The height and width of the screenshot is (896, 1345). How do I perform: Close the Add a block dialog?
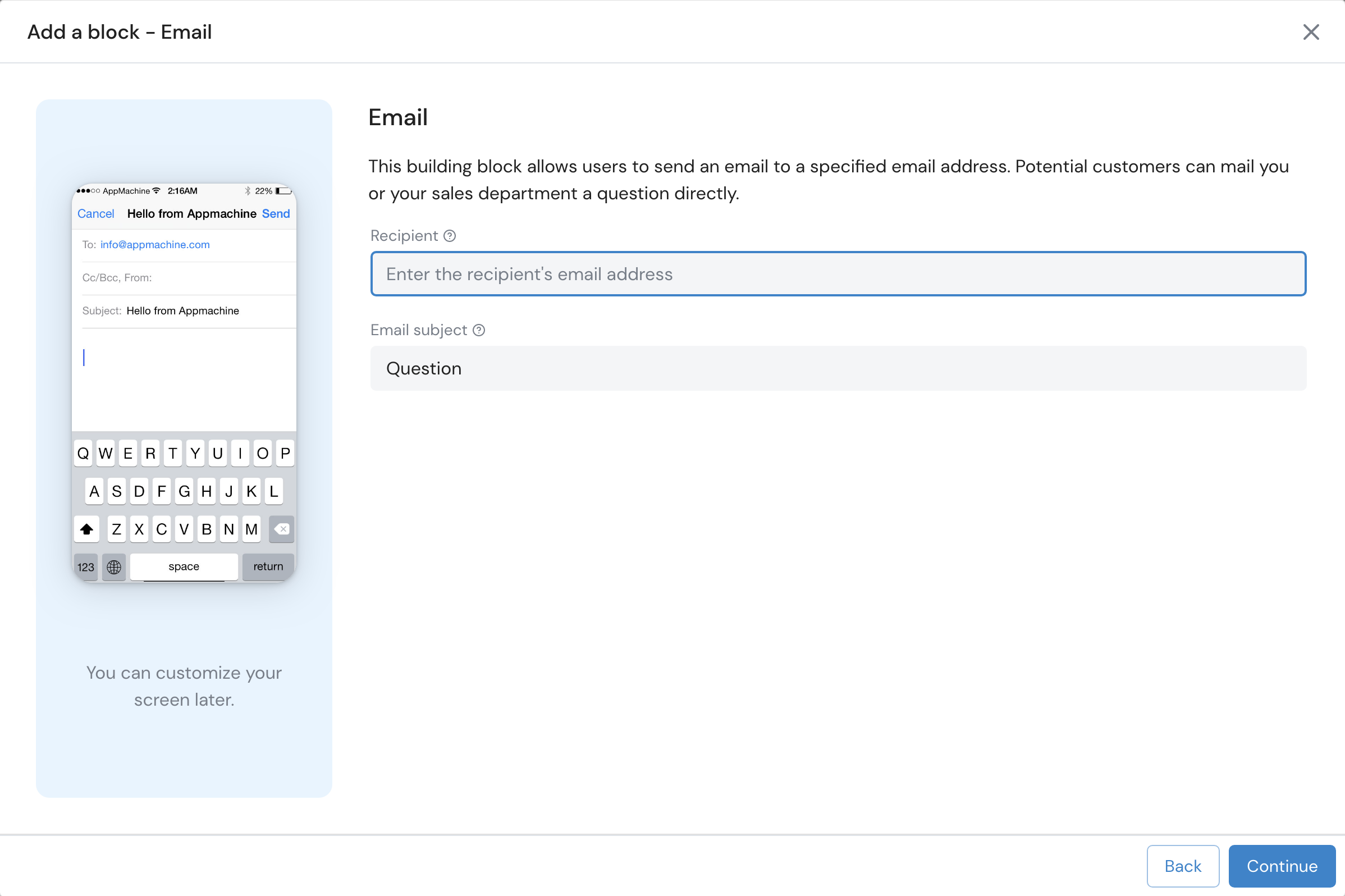click(x=1311, y=32)
